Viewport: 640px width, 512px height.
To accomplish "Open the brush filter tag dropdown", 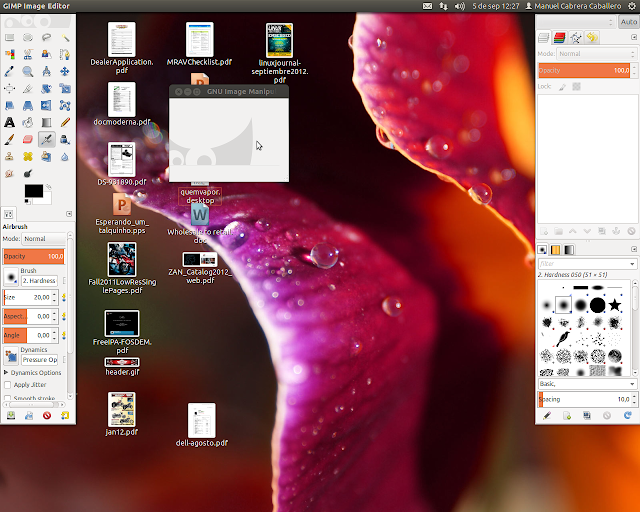I will tap(632, 264).
